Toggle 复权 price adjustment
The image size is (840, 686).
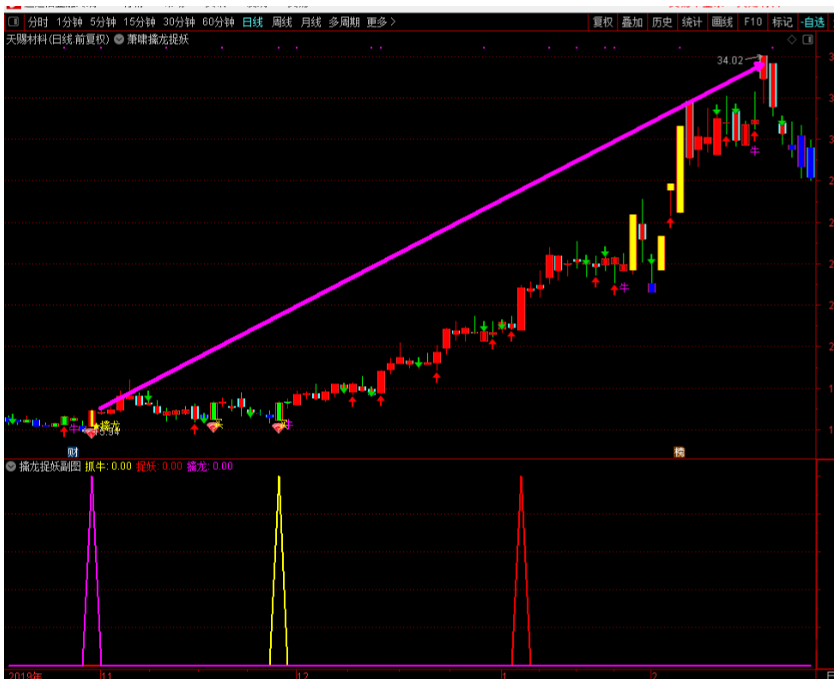[x=602, y=22]
